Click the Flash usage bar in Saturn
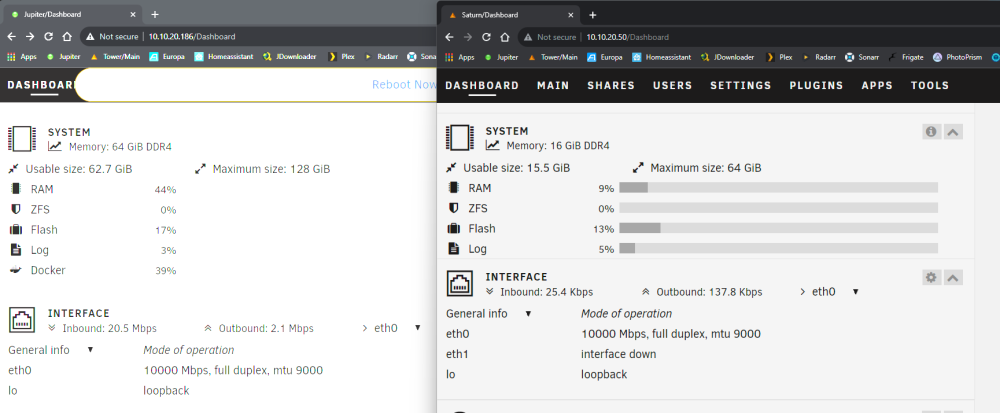This screenshot has height=413, width=1000. pyautogui.click(x=778, y=228)
